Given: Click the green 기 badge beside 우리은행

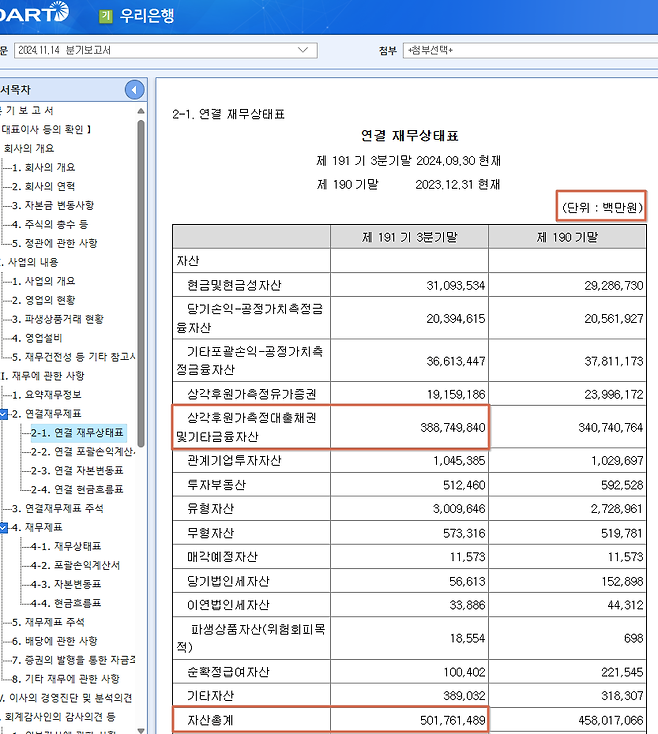Looking at the screenshot, I should click(x=106, y=16).
